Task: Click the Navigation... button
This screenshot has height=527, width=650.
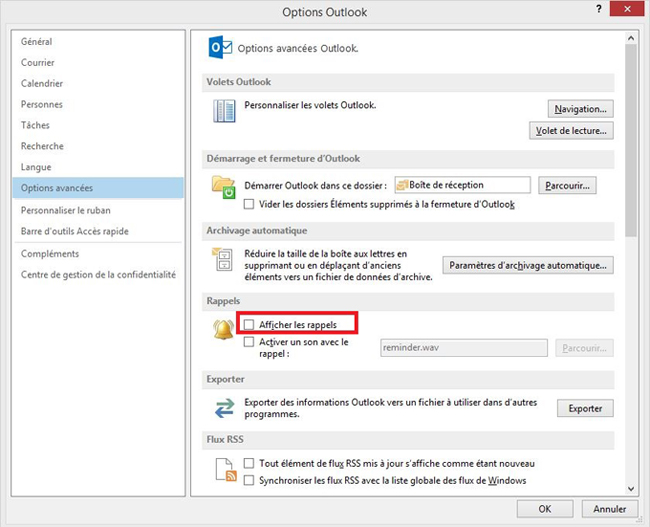Action: click(x=580, y=109)
